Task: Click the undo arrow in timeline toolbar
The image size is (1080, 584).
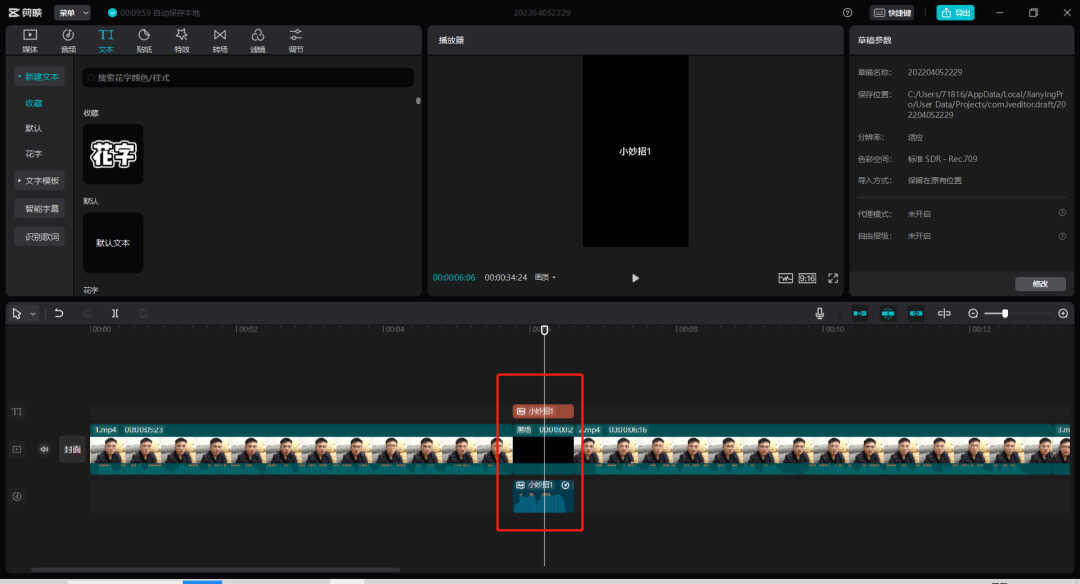Action: [59, 313]
